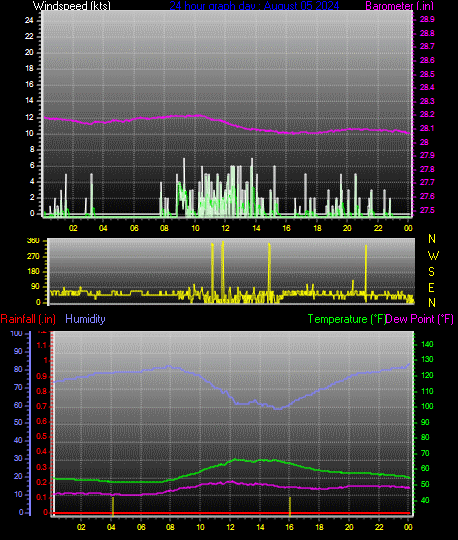The width and height of the screenshot is (458, 540).
Task: Click the 140 temperature scale value
Action: pyautogui.click(x=427, y=344)
